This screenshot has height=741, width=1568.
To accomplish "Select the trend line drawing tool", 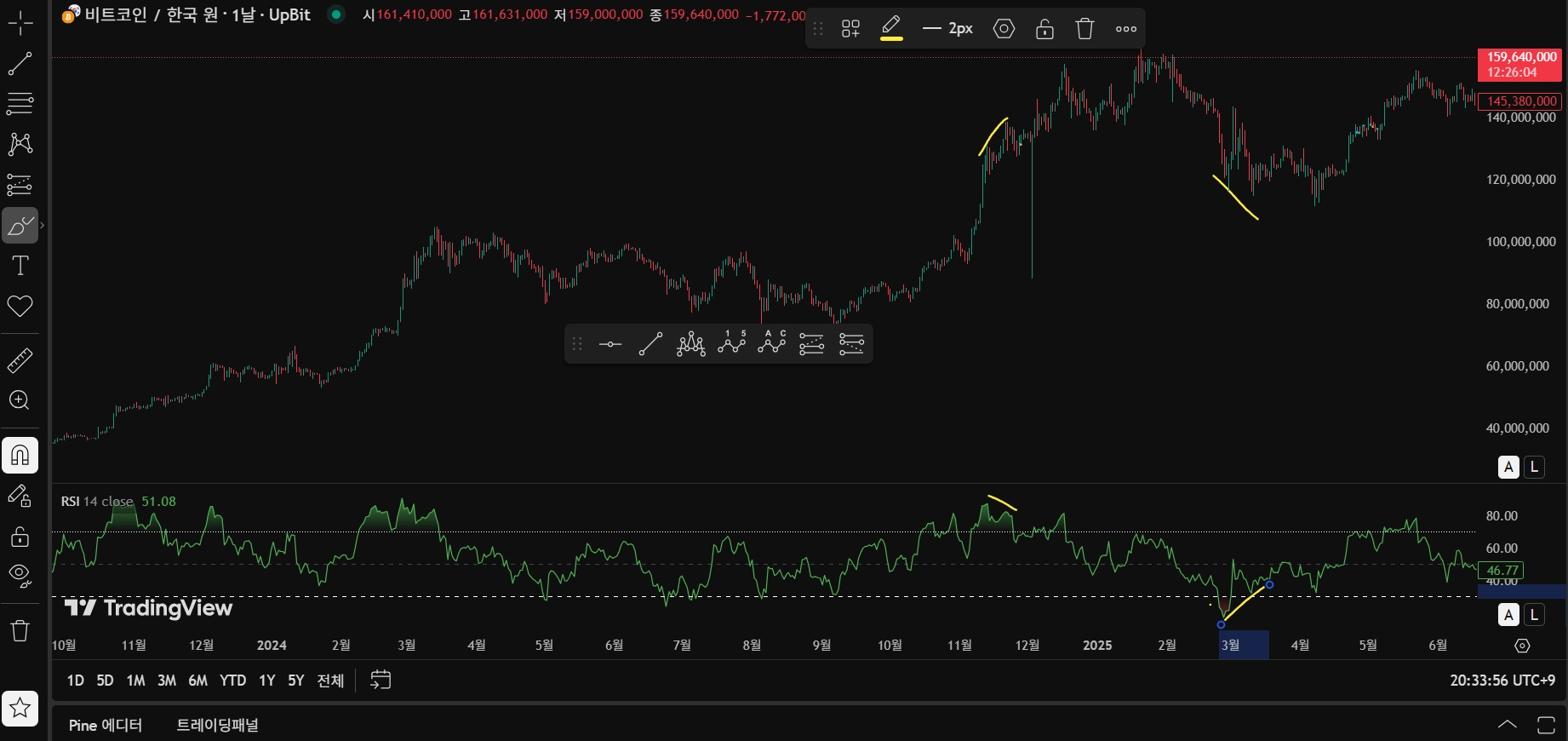I will coord(20,63).
